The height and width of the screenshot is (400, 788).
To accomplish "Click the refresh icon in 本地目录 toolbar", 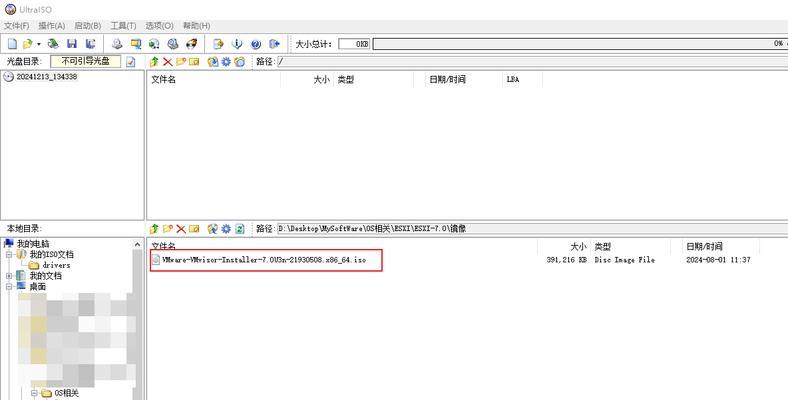I will pyautogui.click(x=240, y=229).
